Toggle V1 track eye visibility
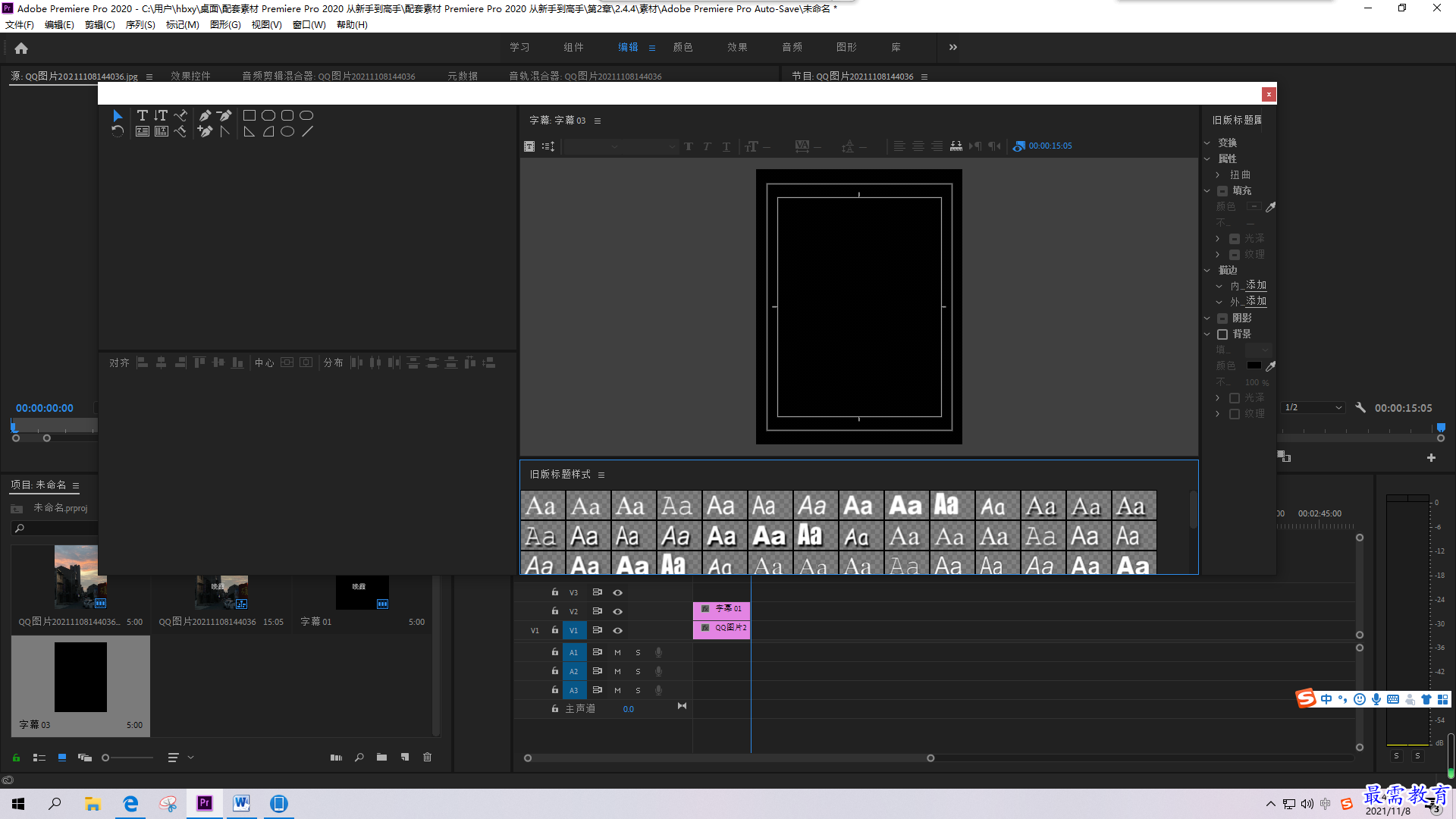The width and height of the screenshot is (1456, 819). coord(618,630)
